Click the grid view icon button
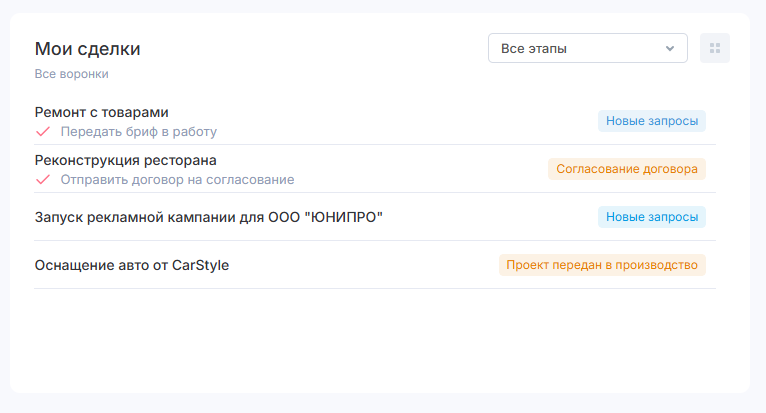Image resolution: width=766 pixels, height=413 pixels. [x=715, y=48]
